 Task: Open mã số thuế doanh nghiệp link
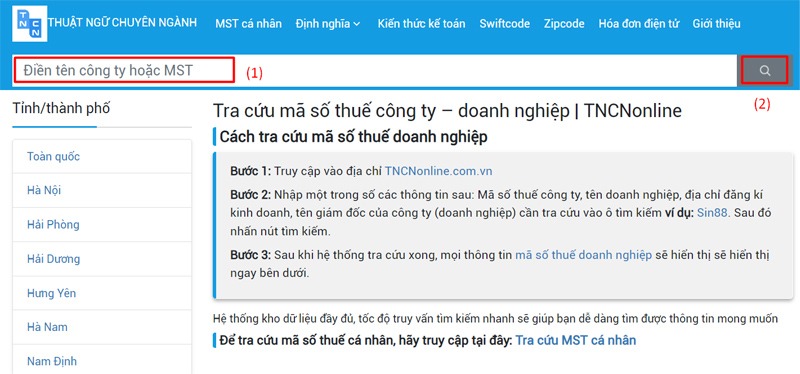click(583, 255)
